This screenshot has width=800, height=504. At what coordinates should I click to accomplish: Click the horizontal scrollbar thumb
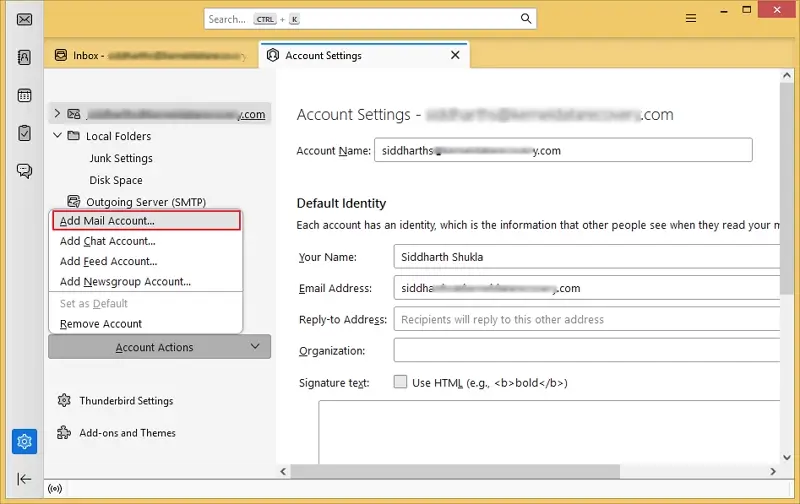pyautogui.click(x=455, y=471)
